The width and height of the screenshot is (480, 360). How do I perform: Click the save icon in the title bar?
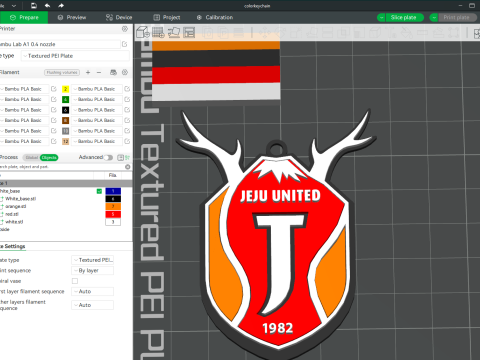(34, 5)
